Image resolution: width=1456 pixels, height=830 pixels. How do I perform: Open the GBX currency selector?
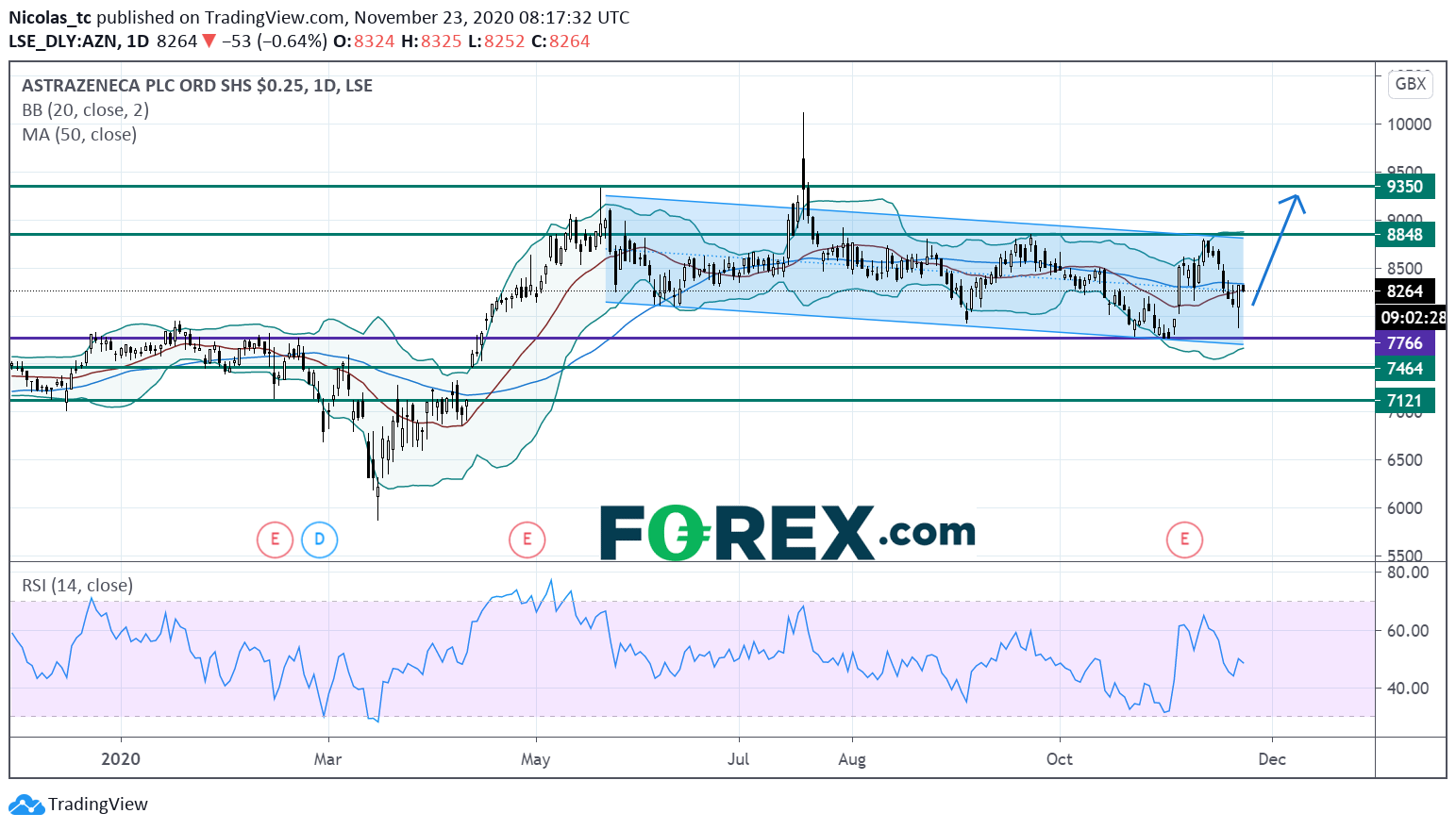[x=1410, y=84]
